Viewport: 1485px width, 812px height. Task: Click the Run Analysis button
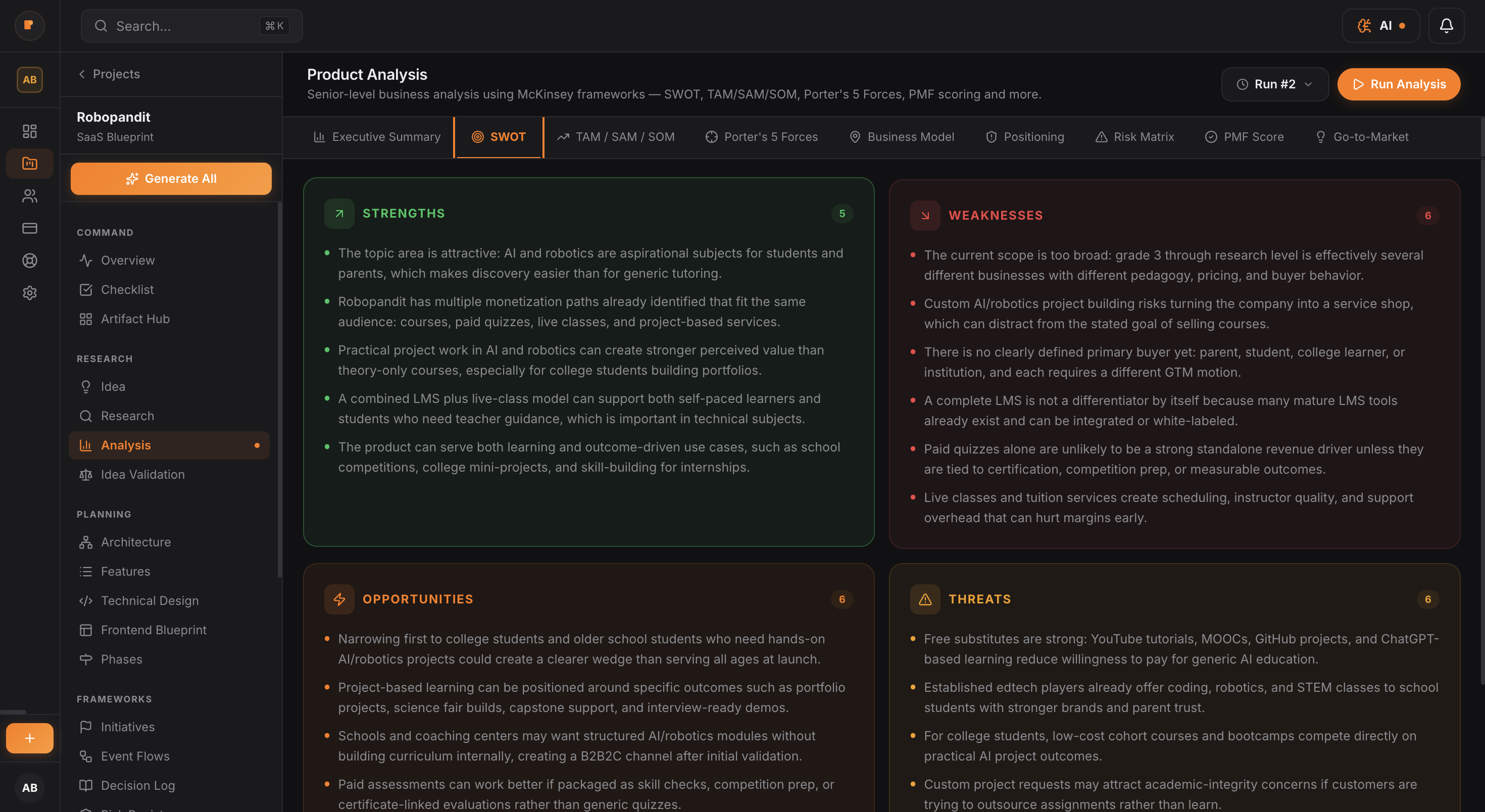pyautogui.click(x=1399, y=83)
